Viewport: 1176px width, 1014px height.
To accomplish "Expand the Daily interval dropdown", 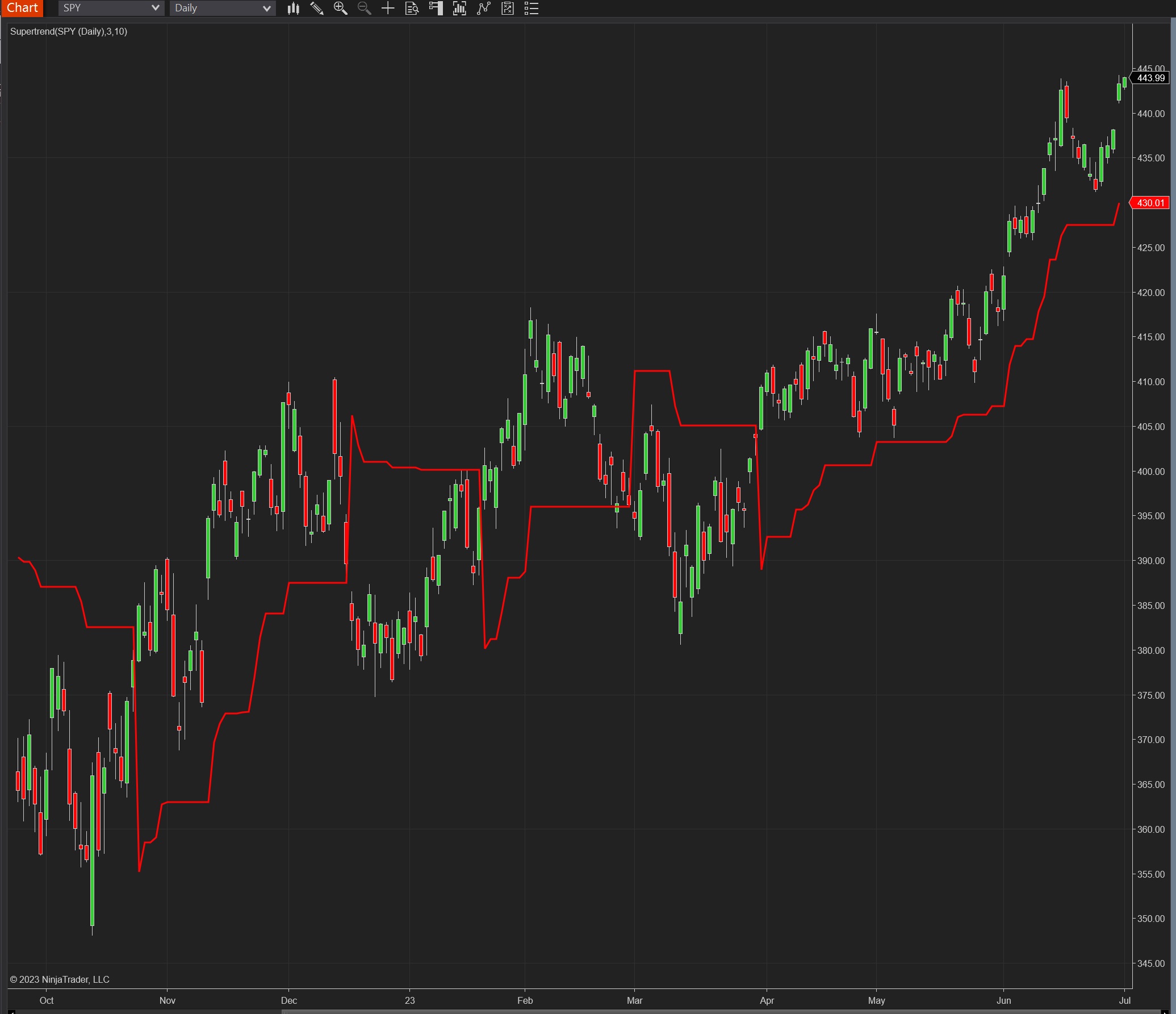I will (266, 8).
